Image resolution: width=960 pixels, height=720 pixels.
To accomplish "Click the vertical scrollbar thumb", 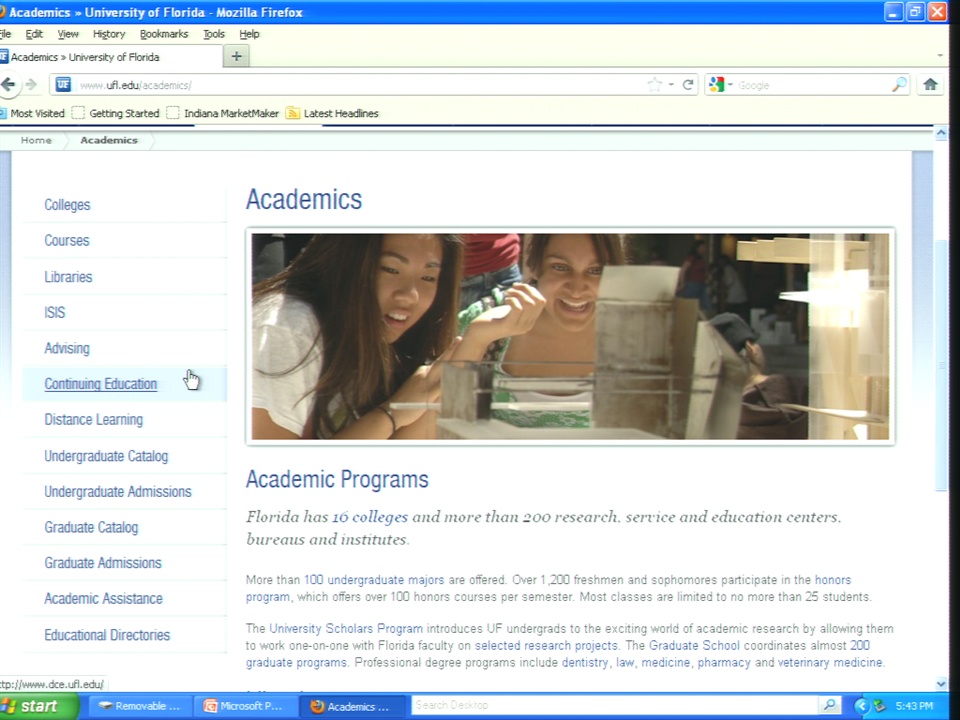I will (941, 365).
